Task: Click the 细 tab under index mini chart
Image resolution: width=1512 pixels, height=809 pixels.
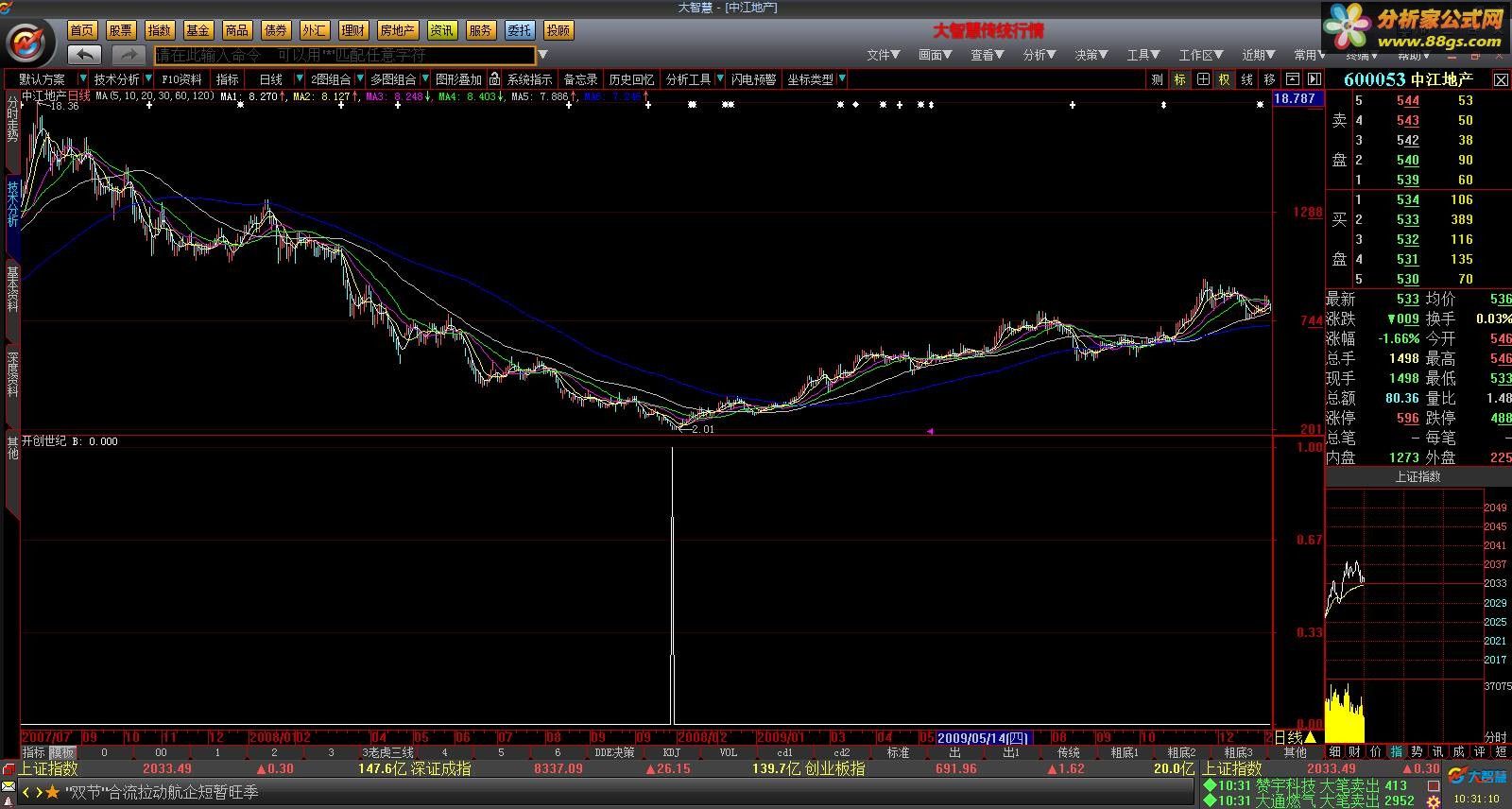Action: (x=1334, y=751)
